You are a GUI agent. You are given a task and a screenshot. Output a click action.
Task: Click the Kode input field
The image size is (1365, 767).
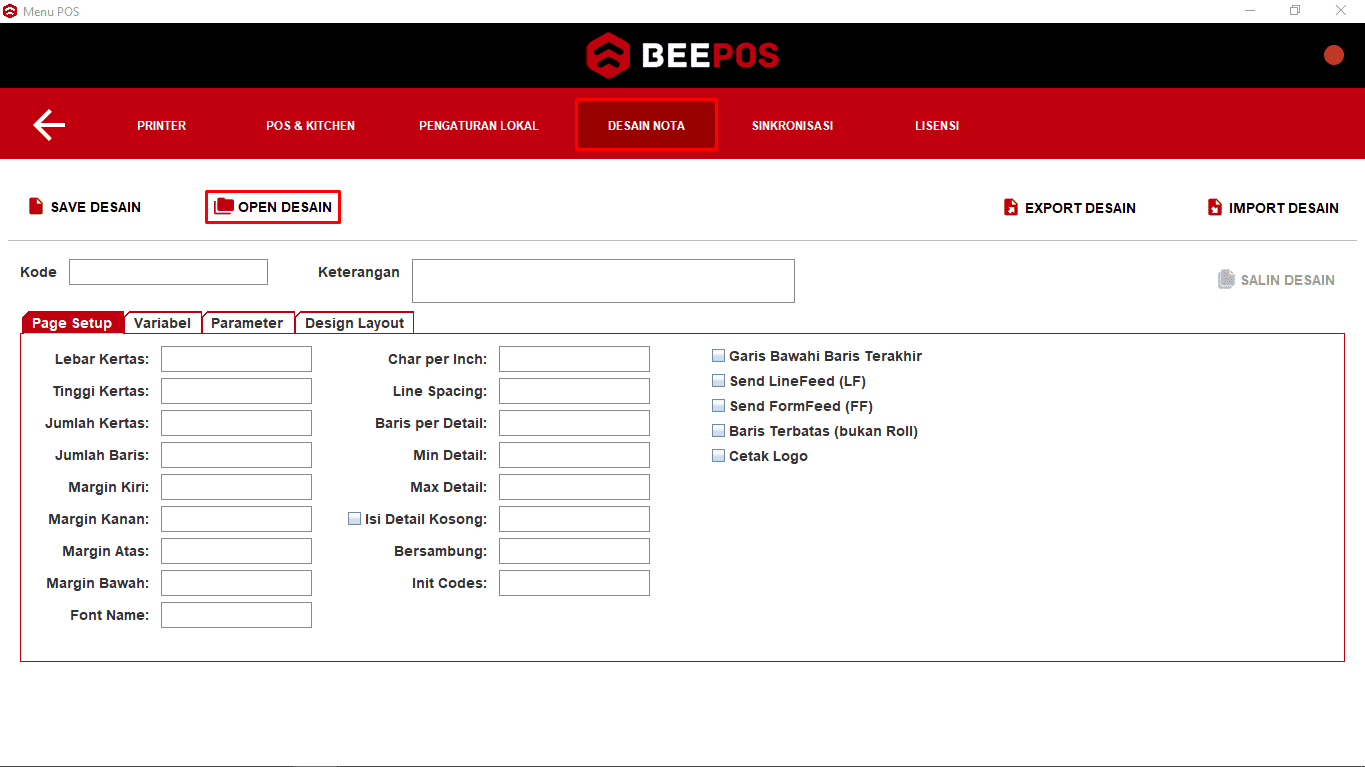pyautogui.click(x=168, y=272)
